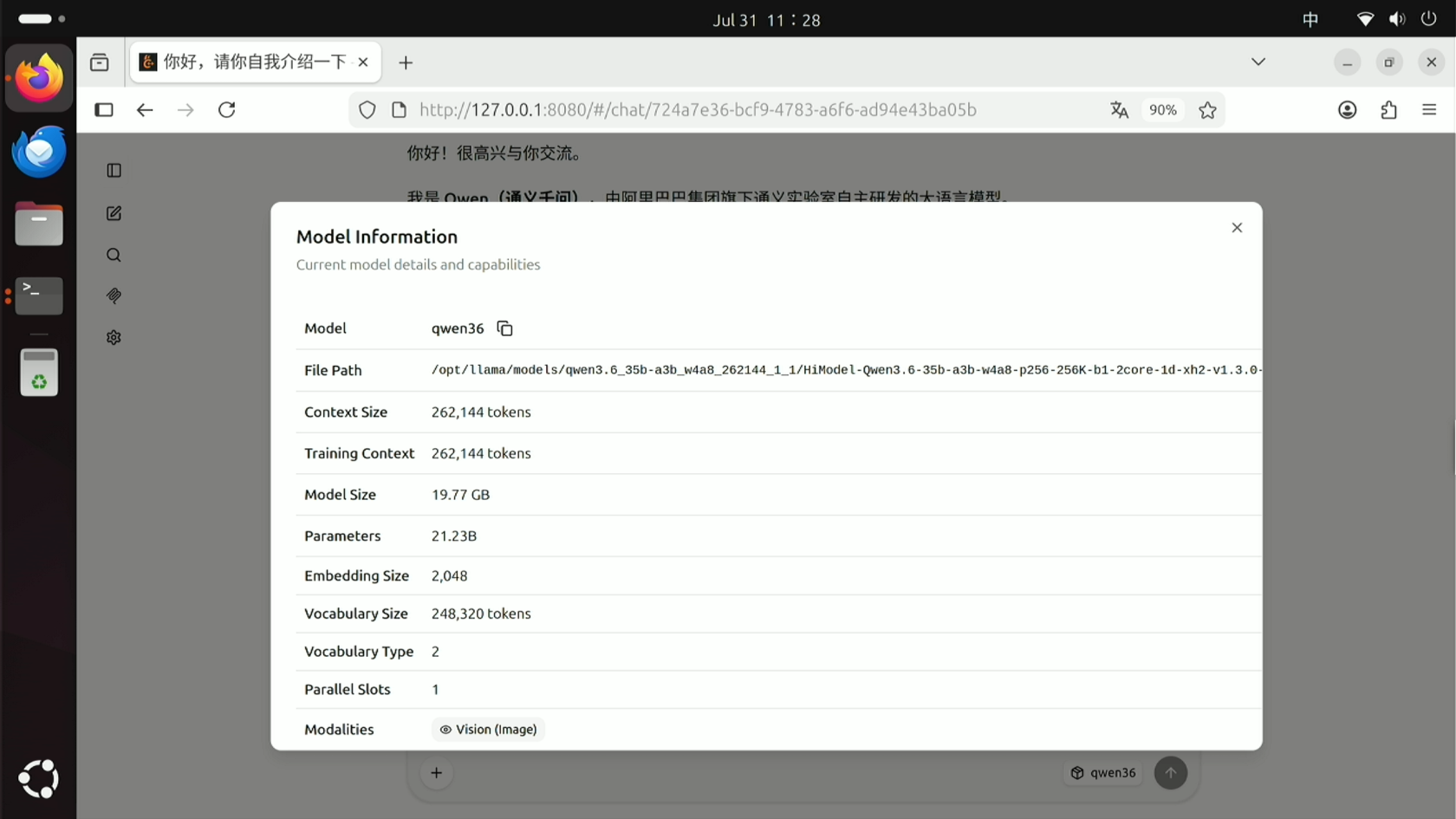Toggle the chat sidebar panel icon
Viewport: 1456px width, 819px height.
[x=114, y=171]
